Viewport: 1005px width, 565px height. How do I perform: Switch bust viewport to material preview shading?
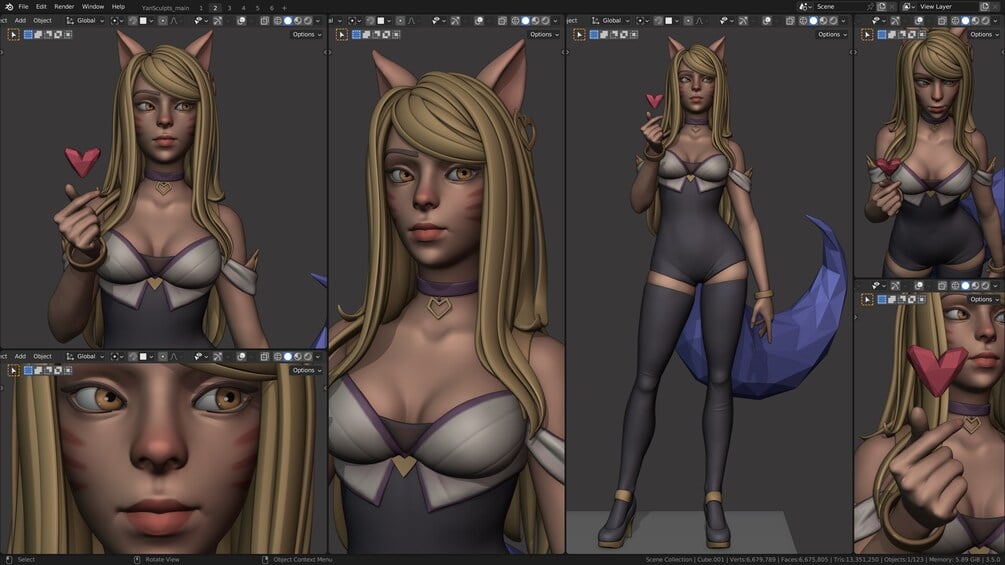[297, 20]
